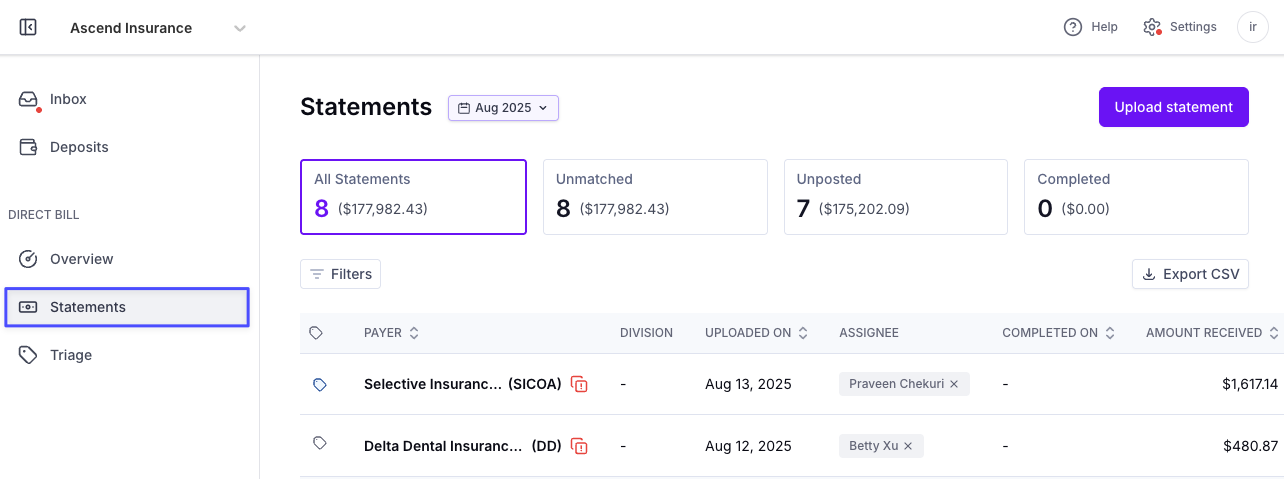The height and width of the screenshot is (479, 1284).
Task: Click the user avatar labeled ir
Action: tap(1253, 27)
